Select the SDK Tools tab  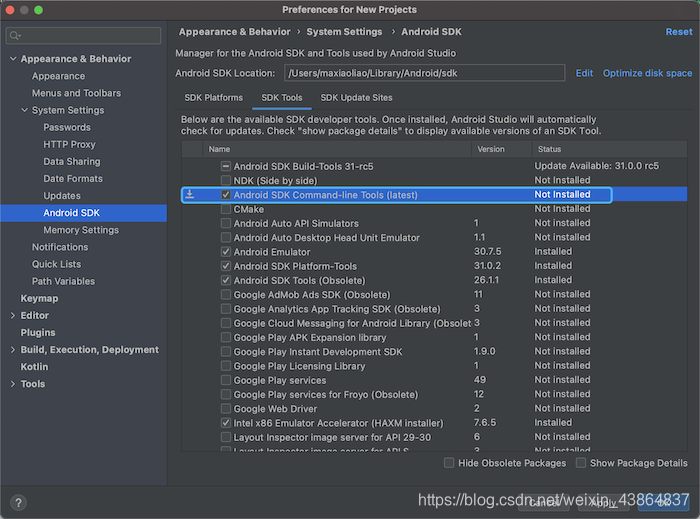click(x=282, y=98)
